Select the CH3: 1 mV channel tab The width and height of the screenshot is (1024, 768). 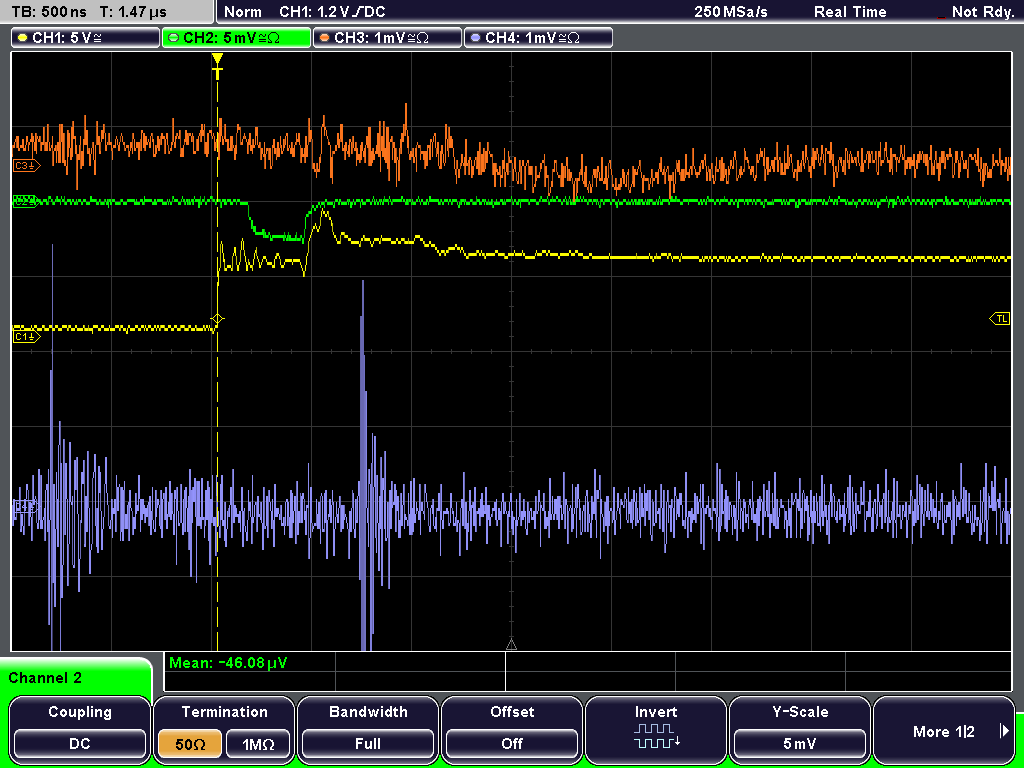(387, 38)
